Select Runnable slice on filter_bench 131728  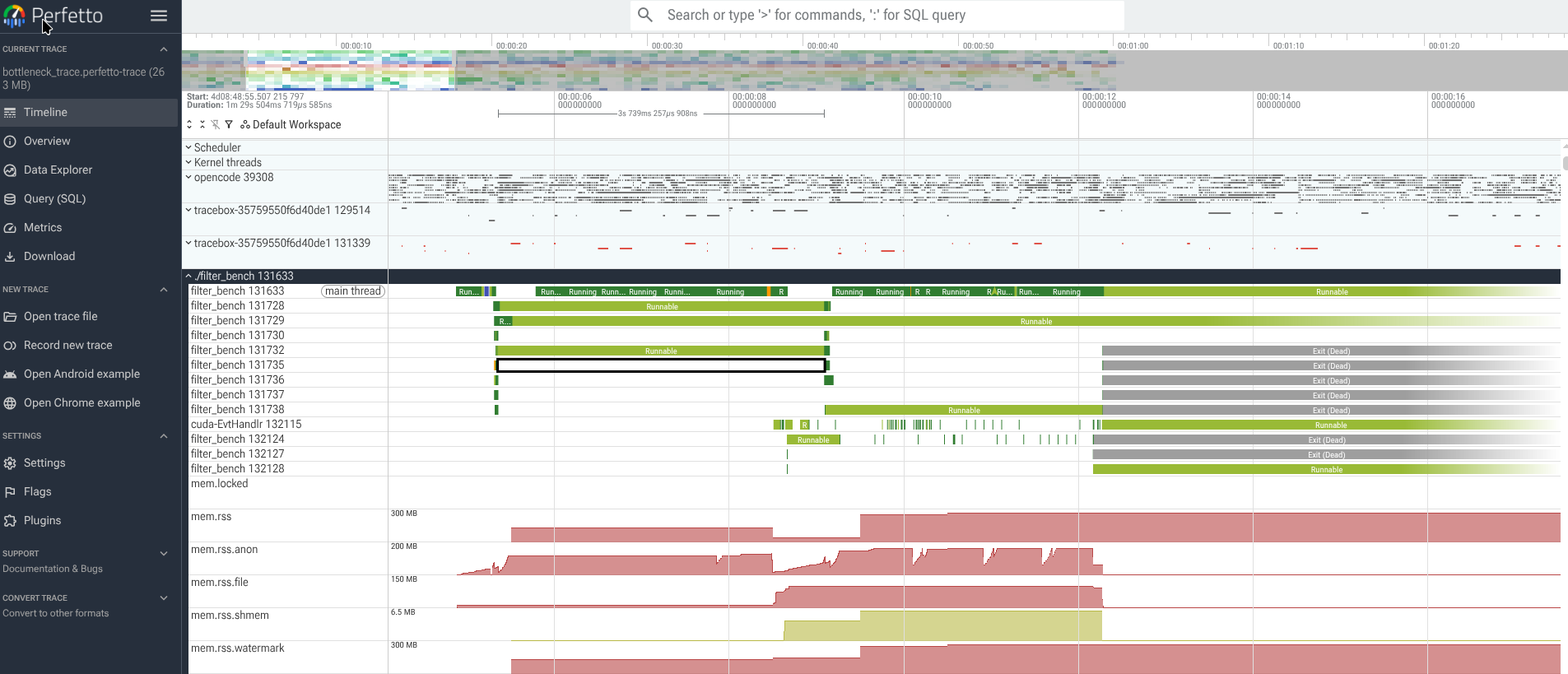tap(662, 306)
